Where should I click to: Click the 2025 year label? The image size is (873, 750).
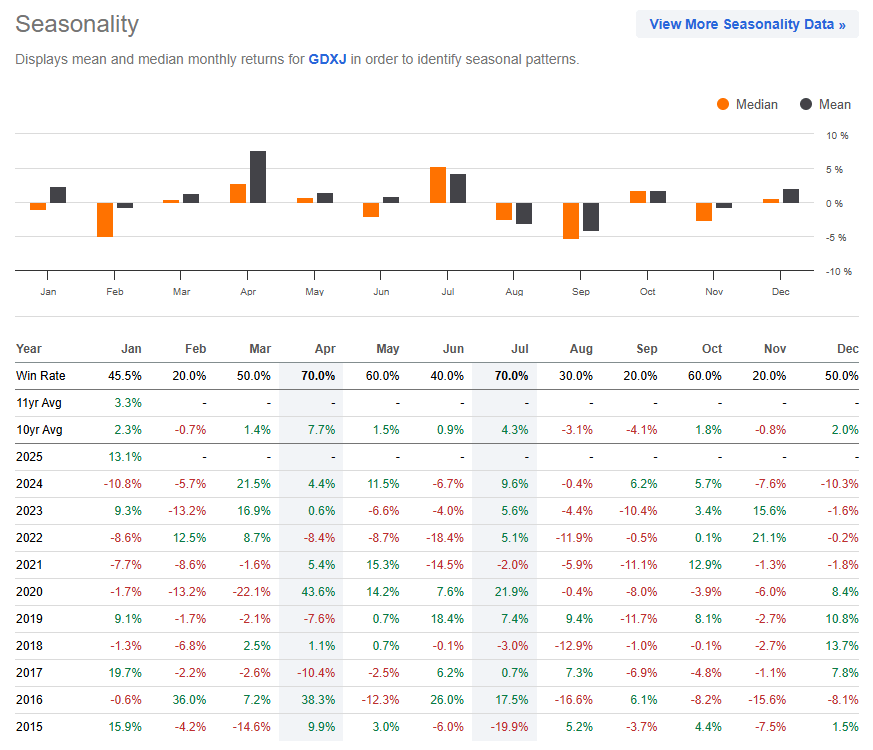pos(30,457)
